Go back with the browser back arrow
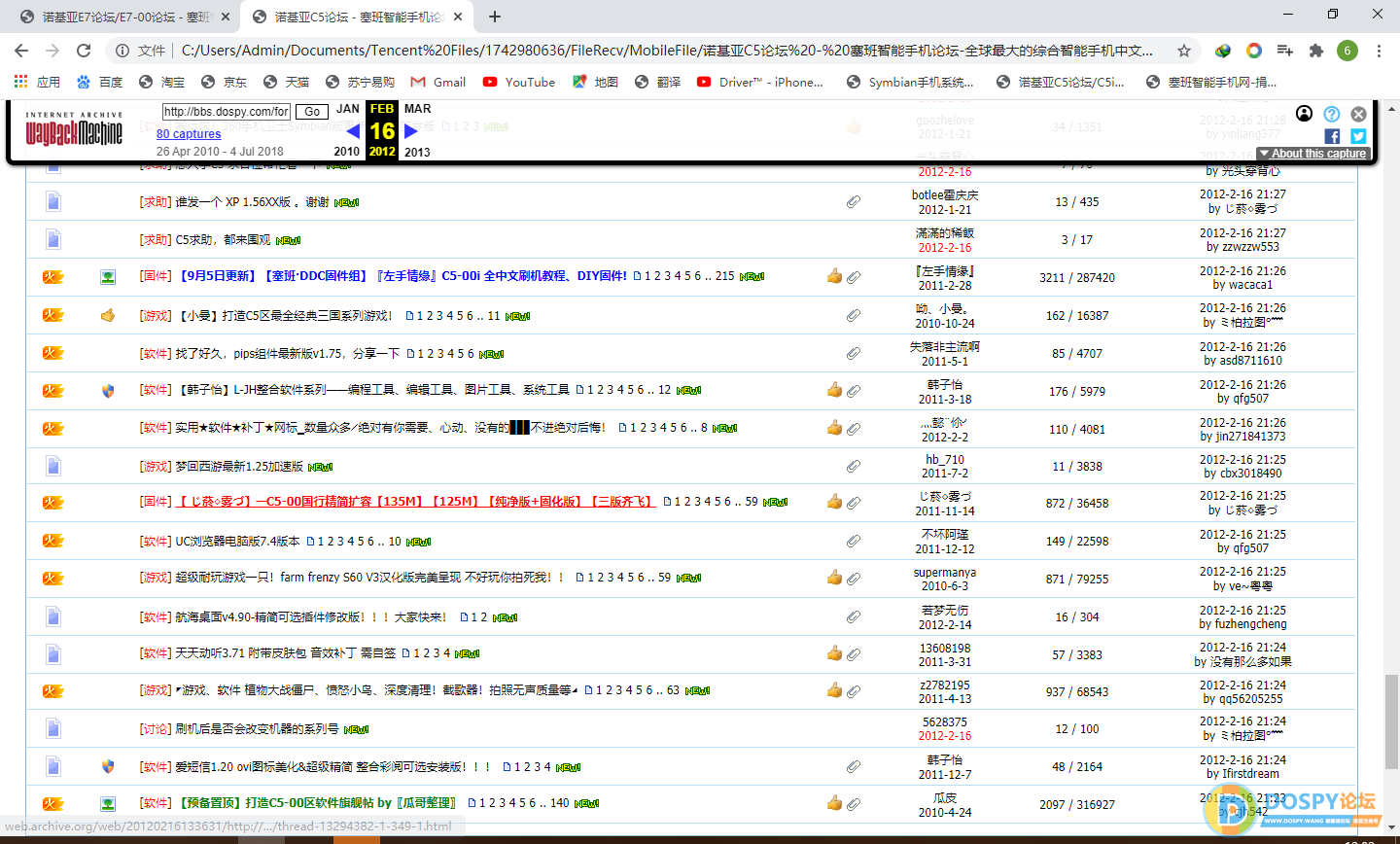The width and height of the screenshot is (1400, 844). tap(21, 51)
